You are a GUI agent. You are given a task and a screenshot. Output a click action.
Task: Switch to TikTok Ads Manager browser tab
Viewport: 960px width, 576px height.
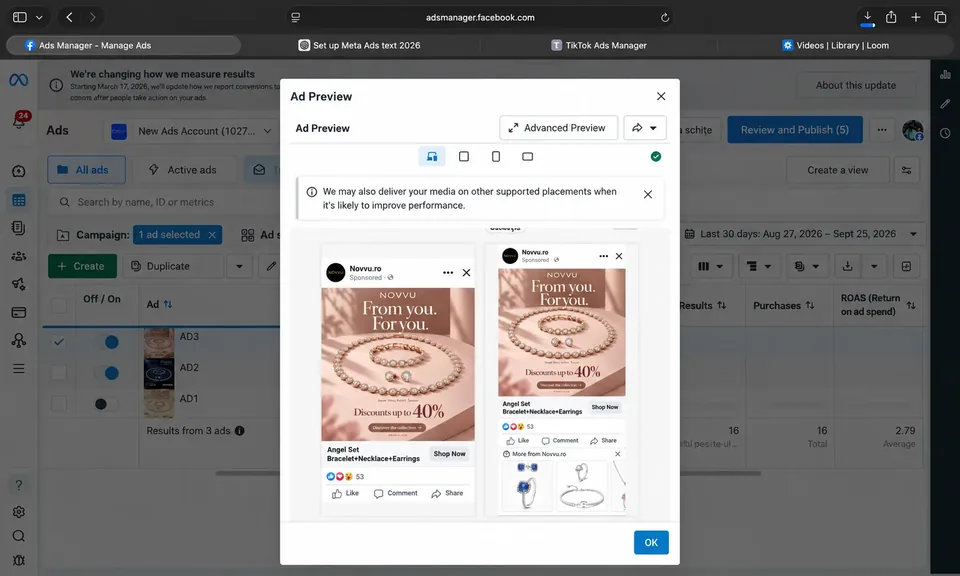[599, 45]
